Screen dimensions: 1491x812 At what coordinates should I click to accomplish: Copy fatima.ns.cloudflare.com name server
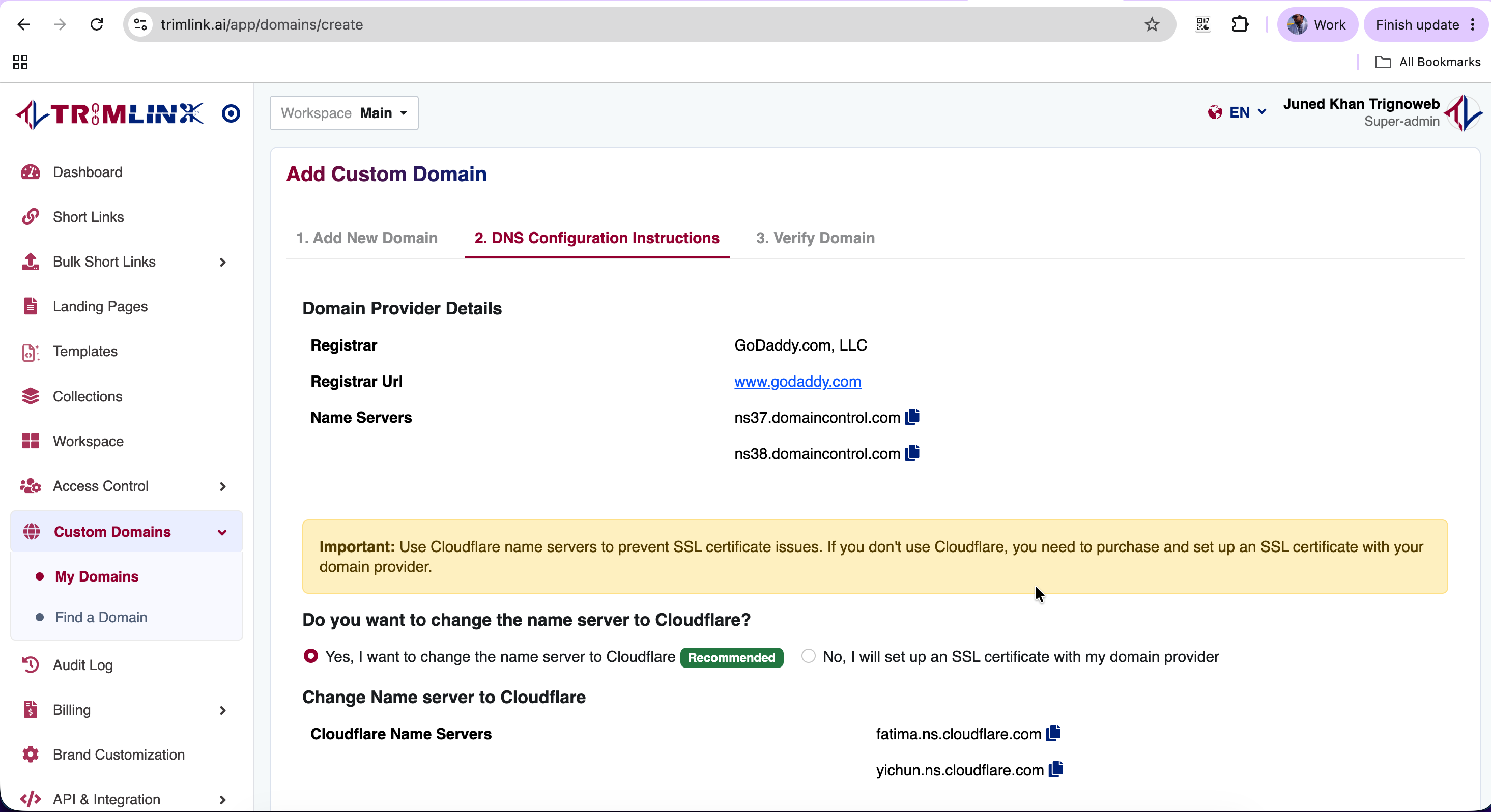(1053, 733)
